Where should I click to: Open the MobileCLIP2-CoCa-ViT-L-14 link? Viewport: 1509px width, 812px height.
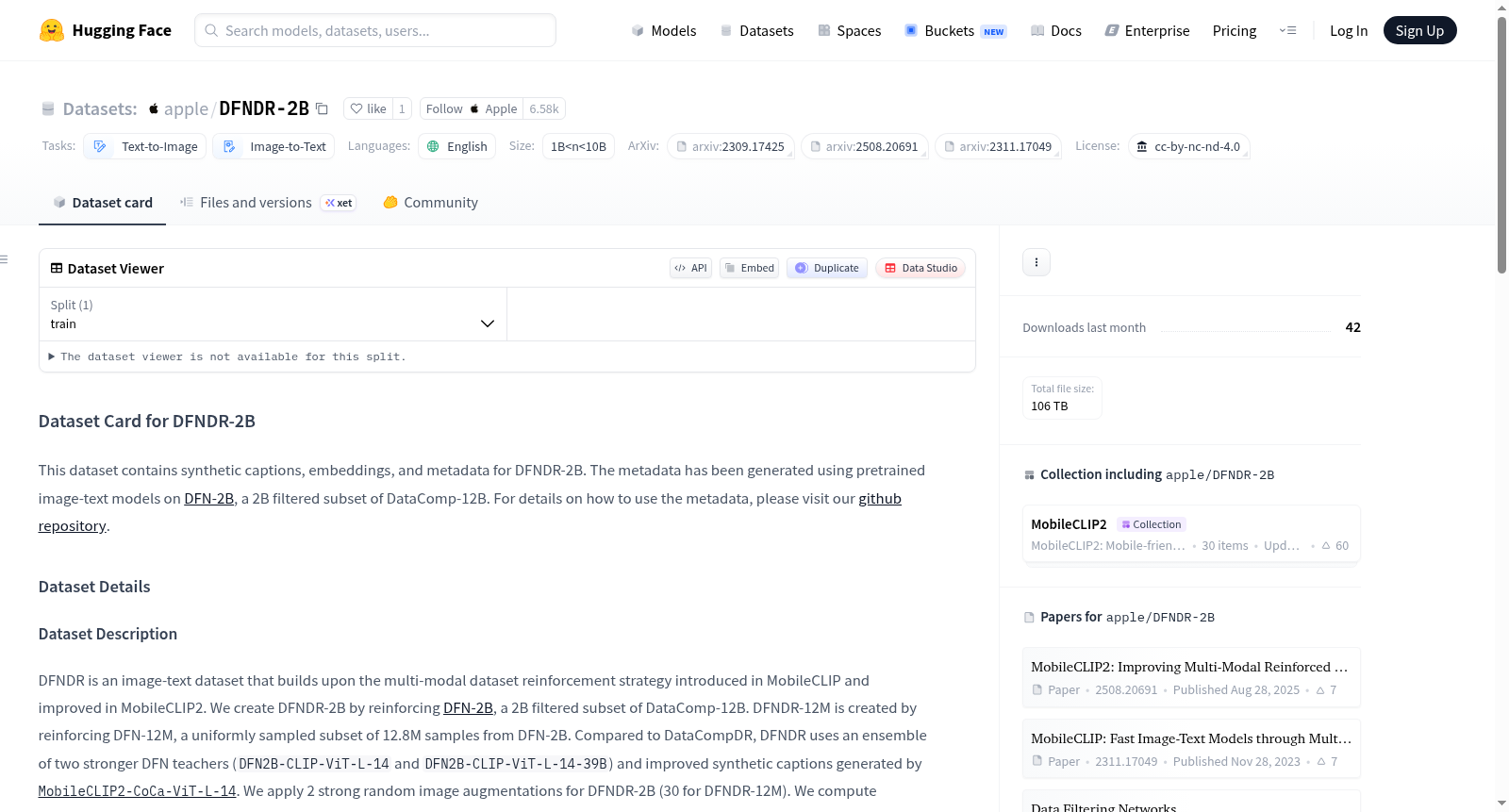(138, 791)
